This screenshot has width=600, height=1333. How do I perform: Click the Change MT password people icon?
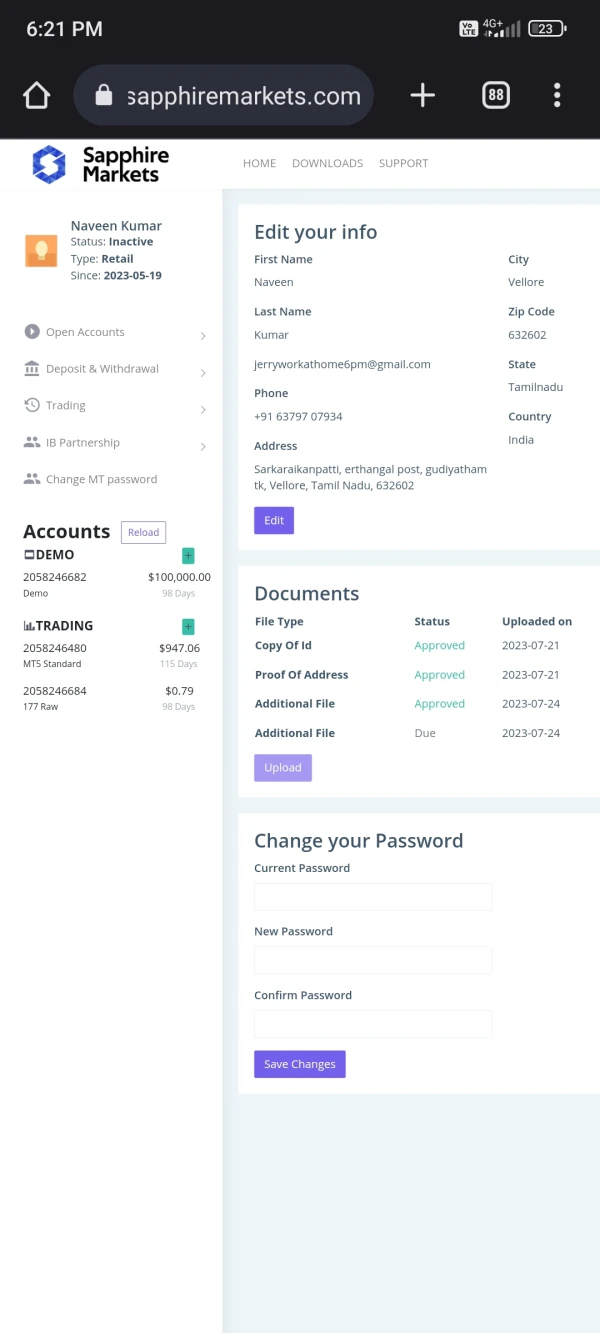(x=32, y=479)
